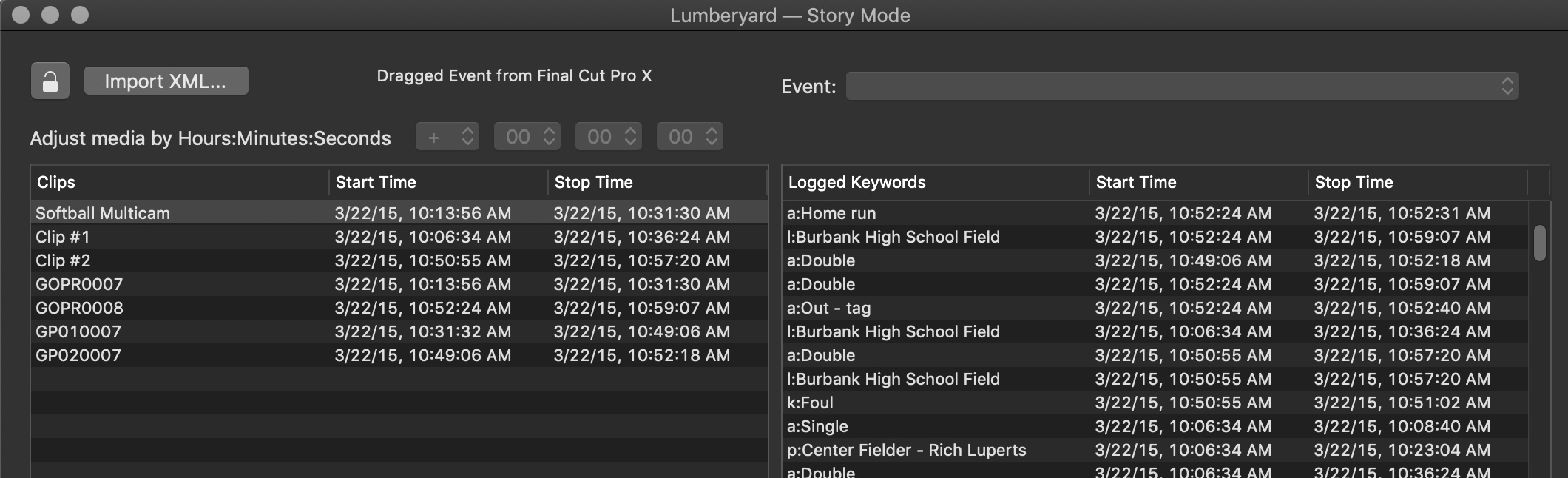
Task: Click the red close window button
Action: (x=21, y=15)
